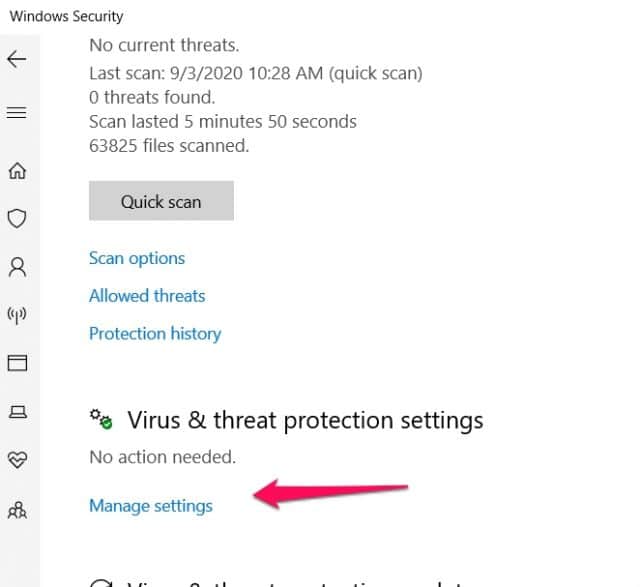Screen dimensions: 640x587
Task: Start a Quick scan
Action: pos(161,201)
